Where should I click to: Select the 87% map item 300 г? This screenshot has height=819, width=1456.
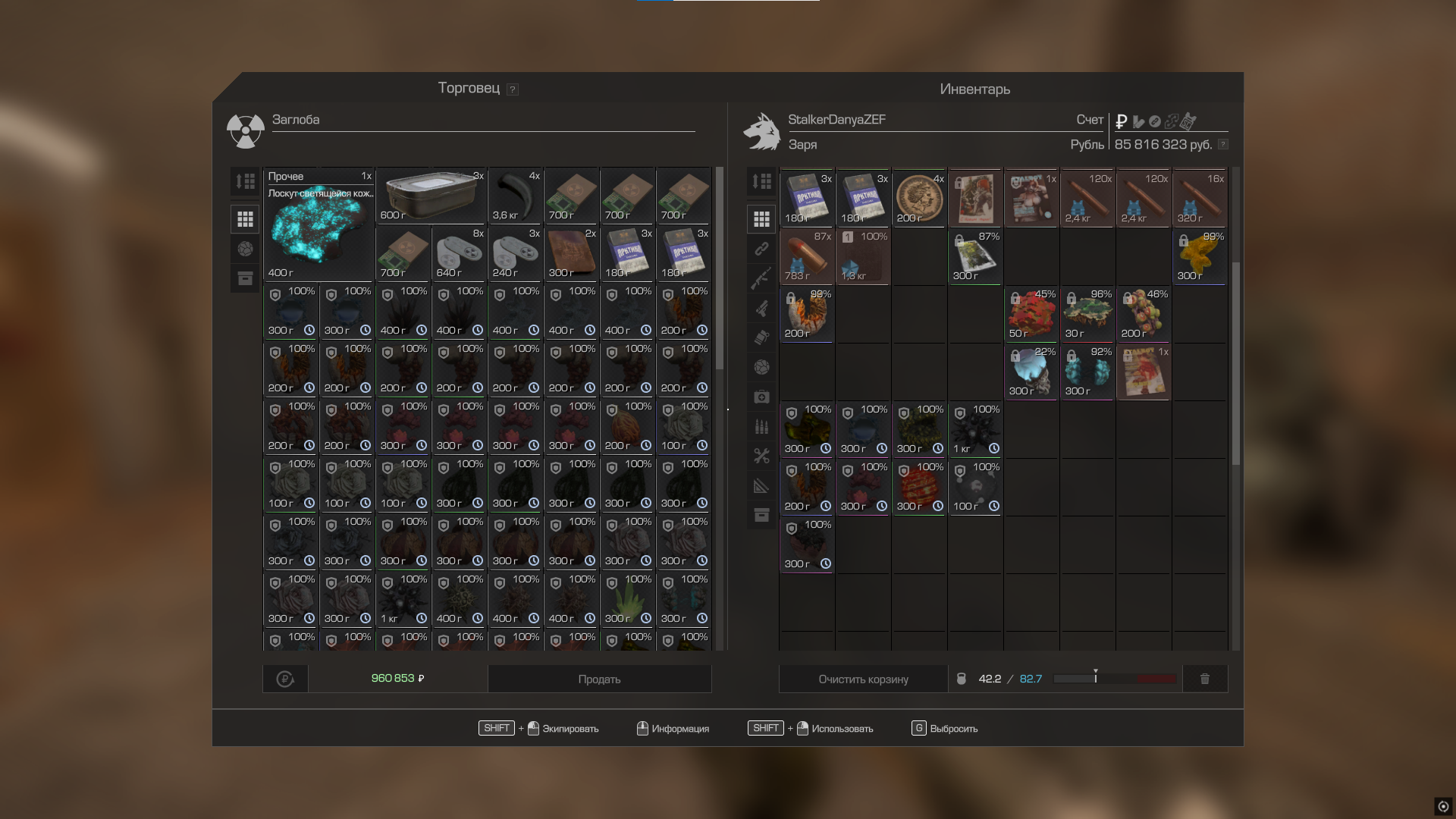[x=975, y=256]
